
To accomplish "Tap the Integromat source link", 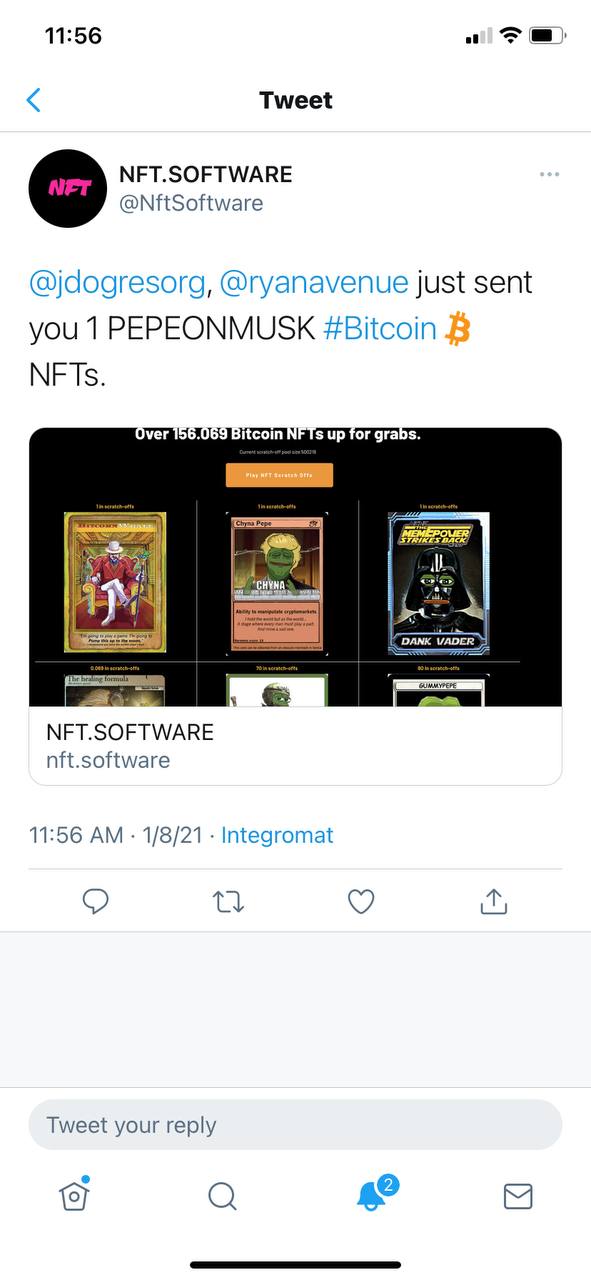I will coord(277,835).
